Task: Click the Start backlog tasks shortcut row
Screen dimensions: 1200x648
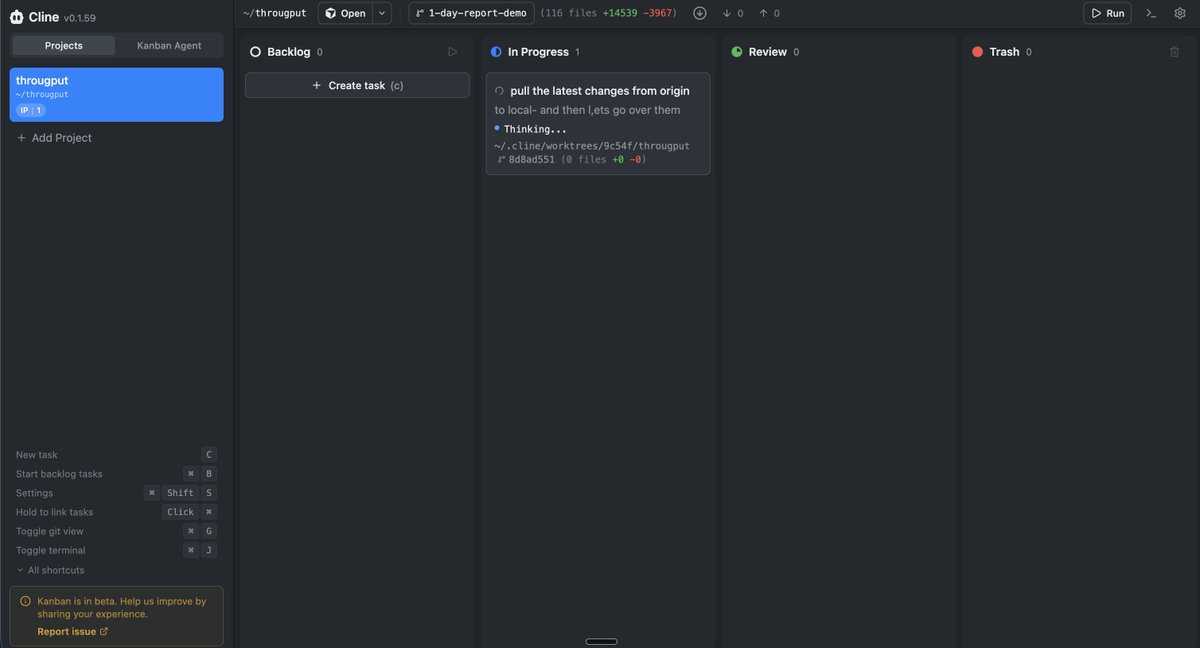Action: point(116,474)
